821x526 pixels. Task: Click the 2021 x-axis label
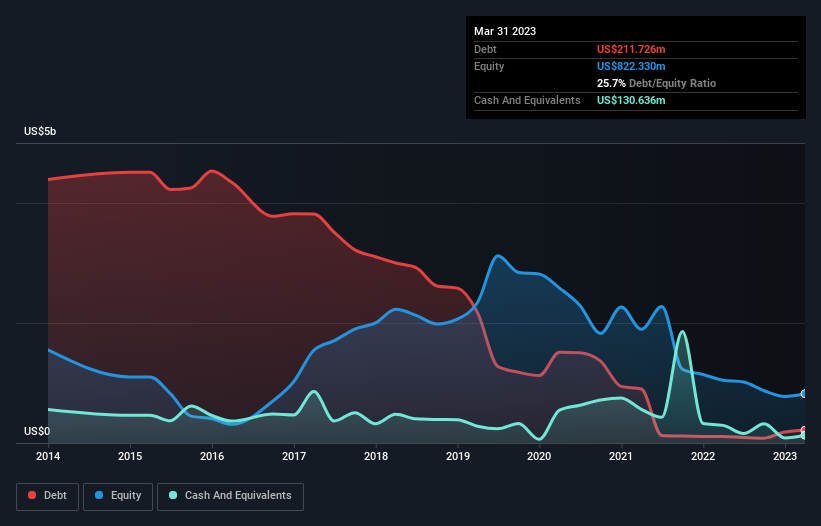(621, 456)
